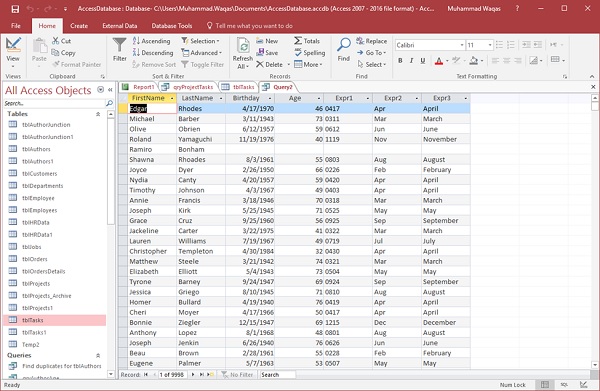Viewport: 600px width, 391px height.
Task: Switch to SQL view in status bar
Action: [x=564, y=384]
